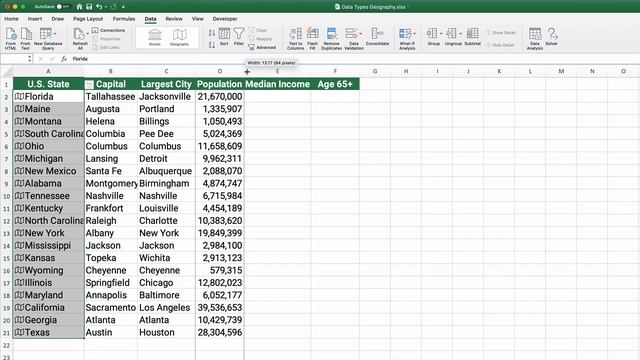This screenshot has width=640, height=360.
Task: Expand Data Validation dropdown arrow
Action: [x=360, y=33]
